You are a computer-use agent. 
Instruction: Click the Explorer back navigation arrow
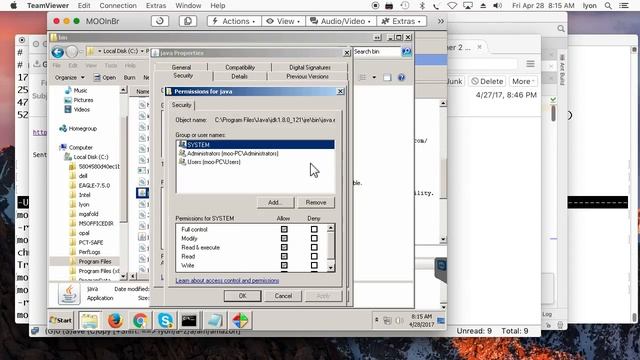coord(58,52)
